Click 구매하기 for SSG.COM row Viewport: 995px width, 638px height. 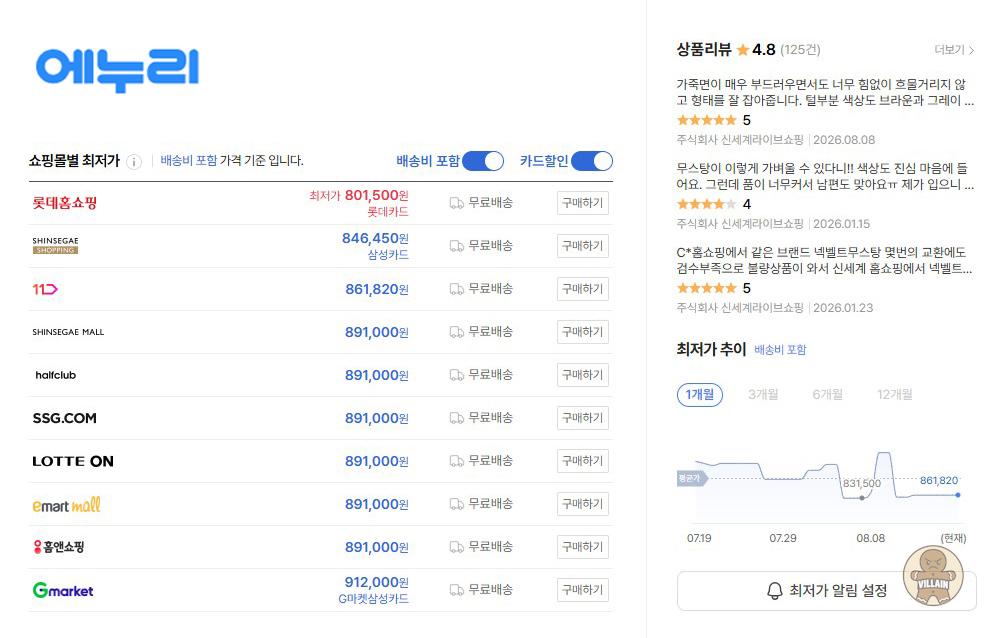(583, 418)
